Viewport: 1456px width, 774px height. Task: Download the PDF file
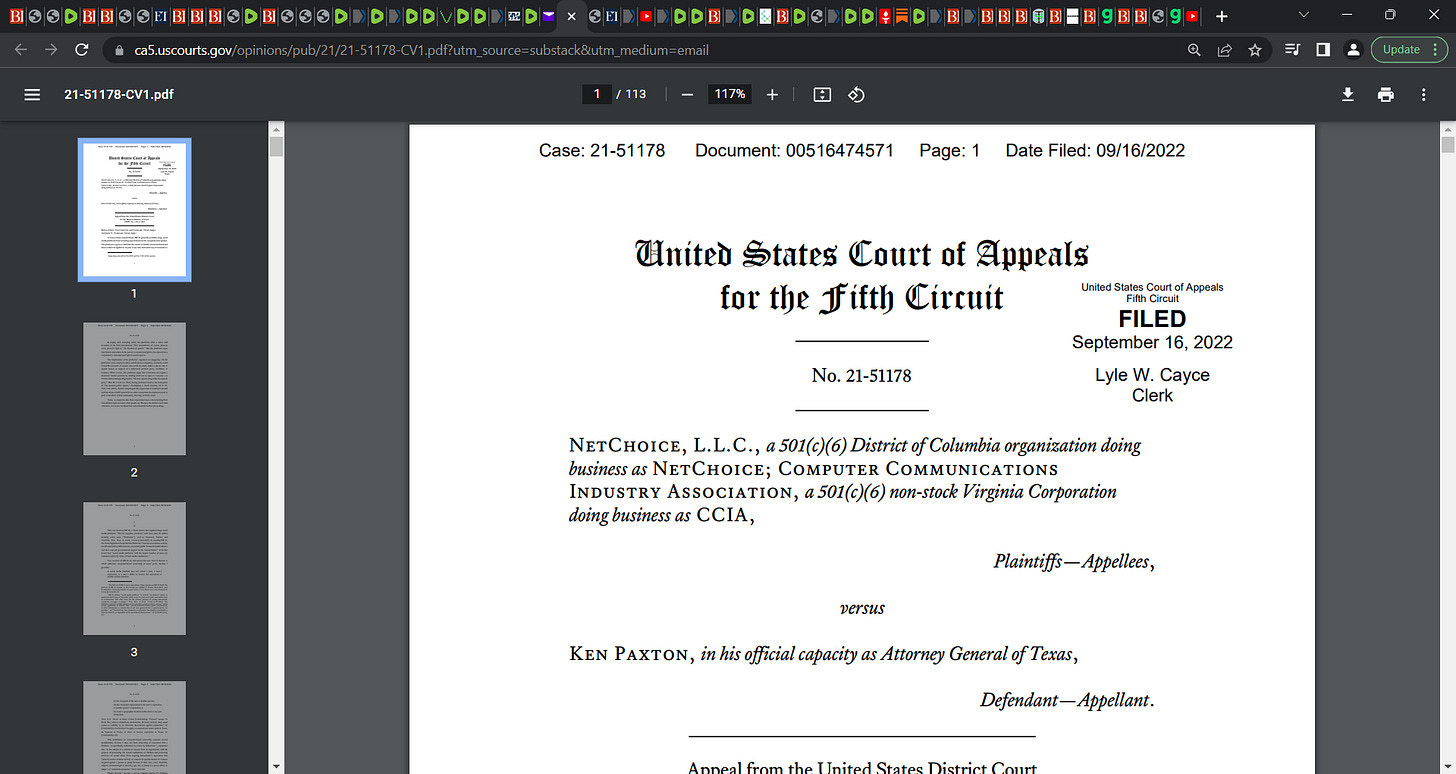(1348, 94)
